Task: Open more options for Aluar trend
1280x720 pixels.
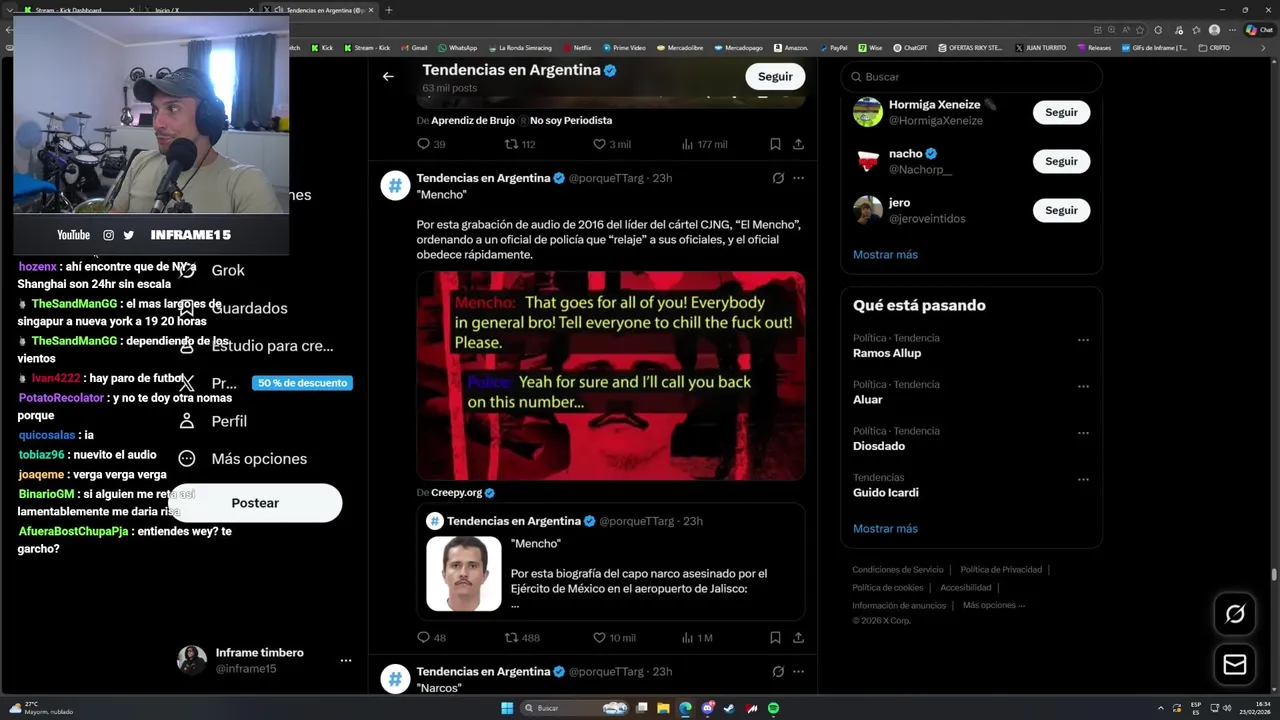Action: (x=1083, y=386)
